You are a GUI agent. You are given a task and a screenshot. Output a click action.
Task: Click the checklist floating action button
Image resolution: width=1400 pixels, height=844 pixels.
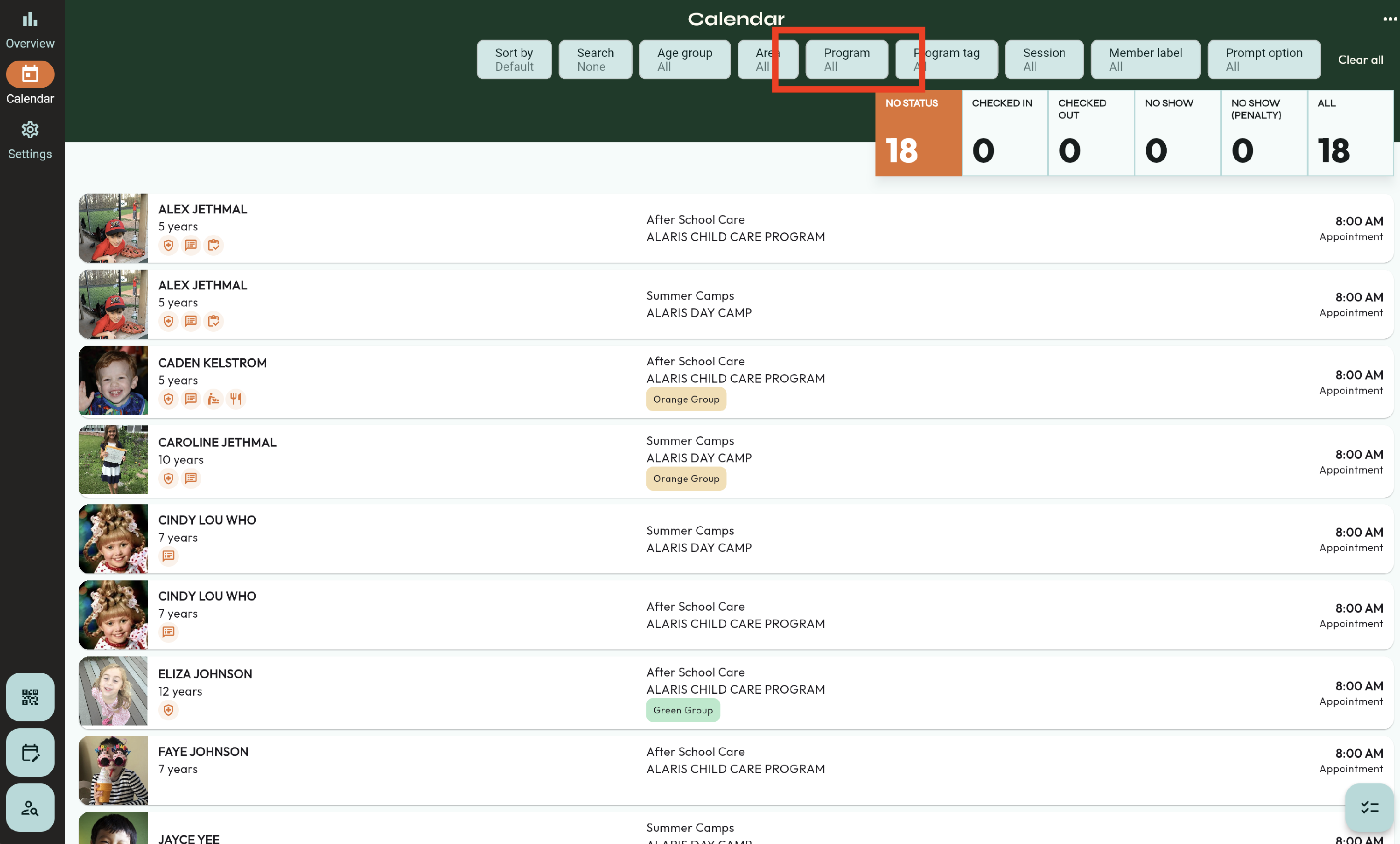1369,807
